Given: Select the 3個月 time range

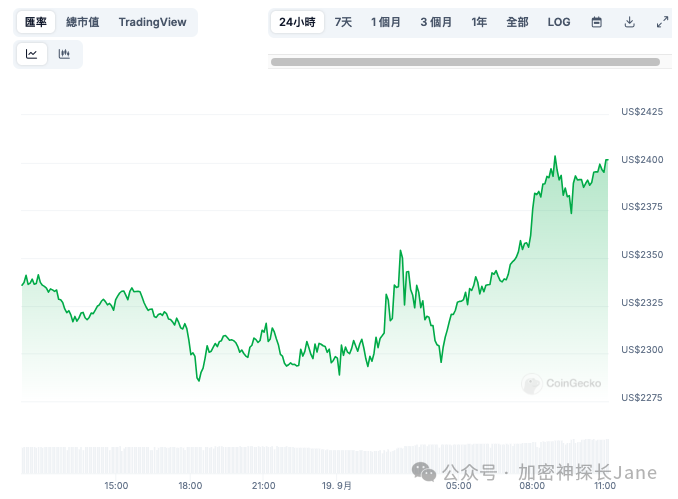Looking at the screenshot, I should [x=436, y=22].
